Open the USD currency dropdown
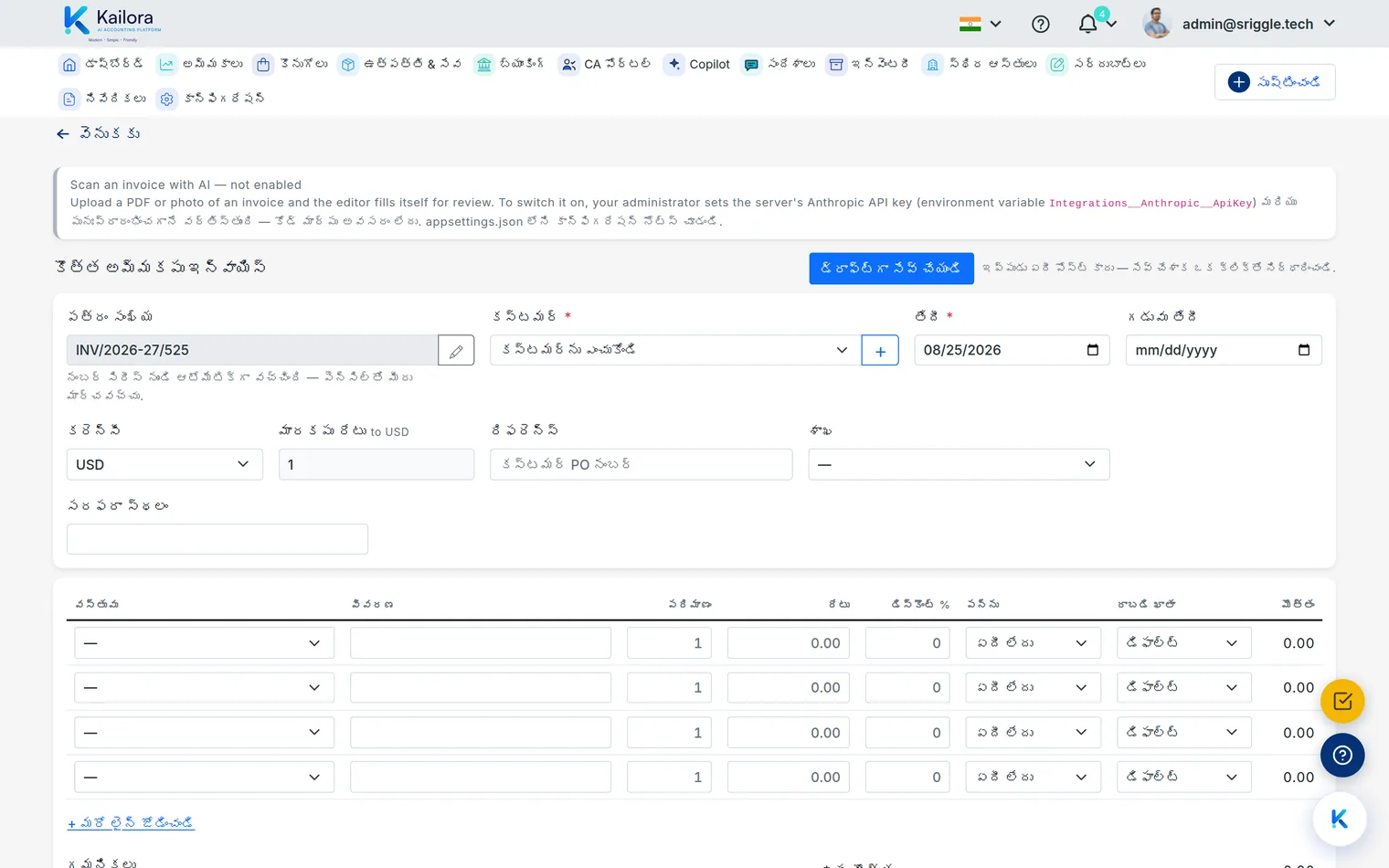Viewport: 1389px width, 868px height. click(x=164, y=464)
